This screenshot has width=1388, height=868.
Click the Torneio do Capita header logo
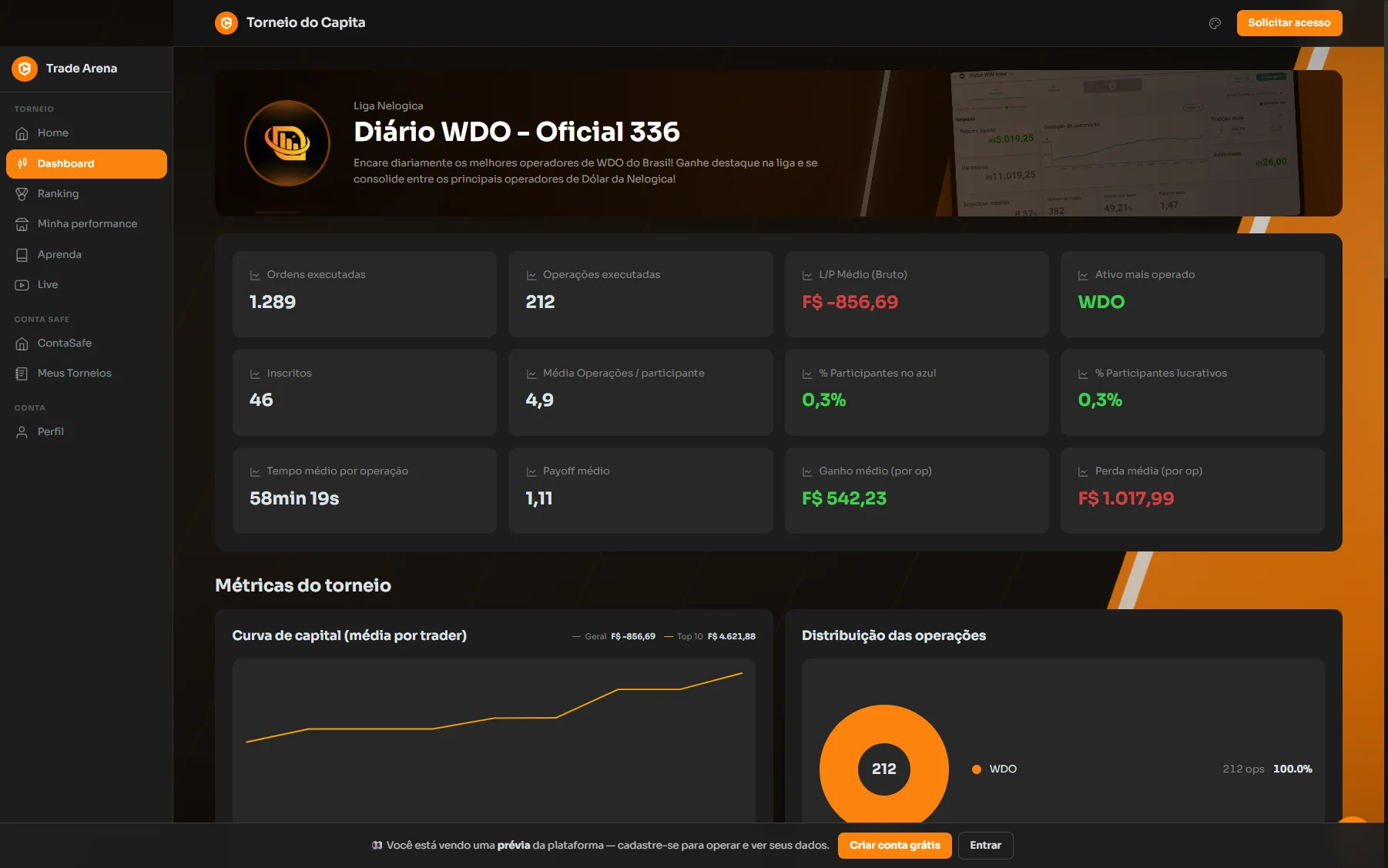pyautogui.click(x=226, y=23)
